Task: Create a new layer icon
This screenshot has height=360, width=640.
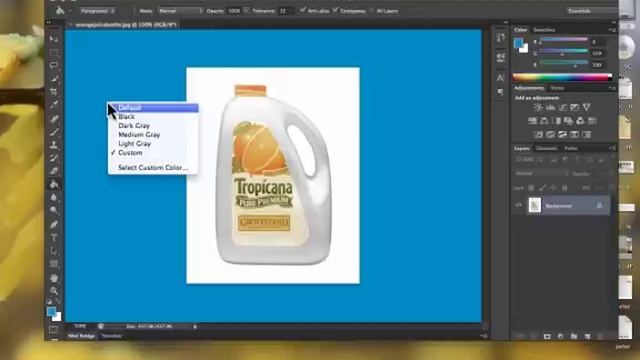Action: (x=587, y=336)
